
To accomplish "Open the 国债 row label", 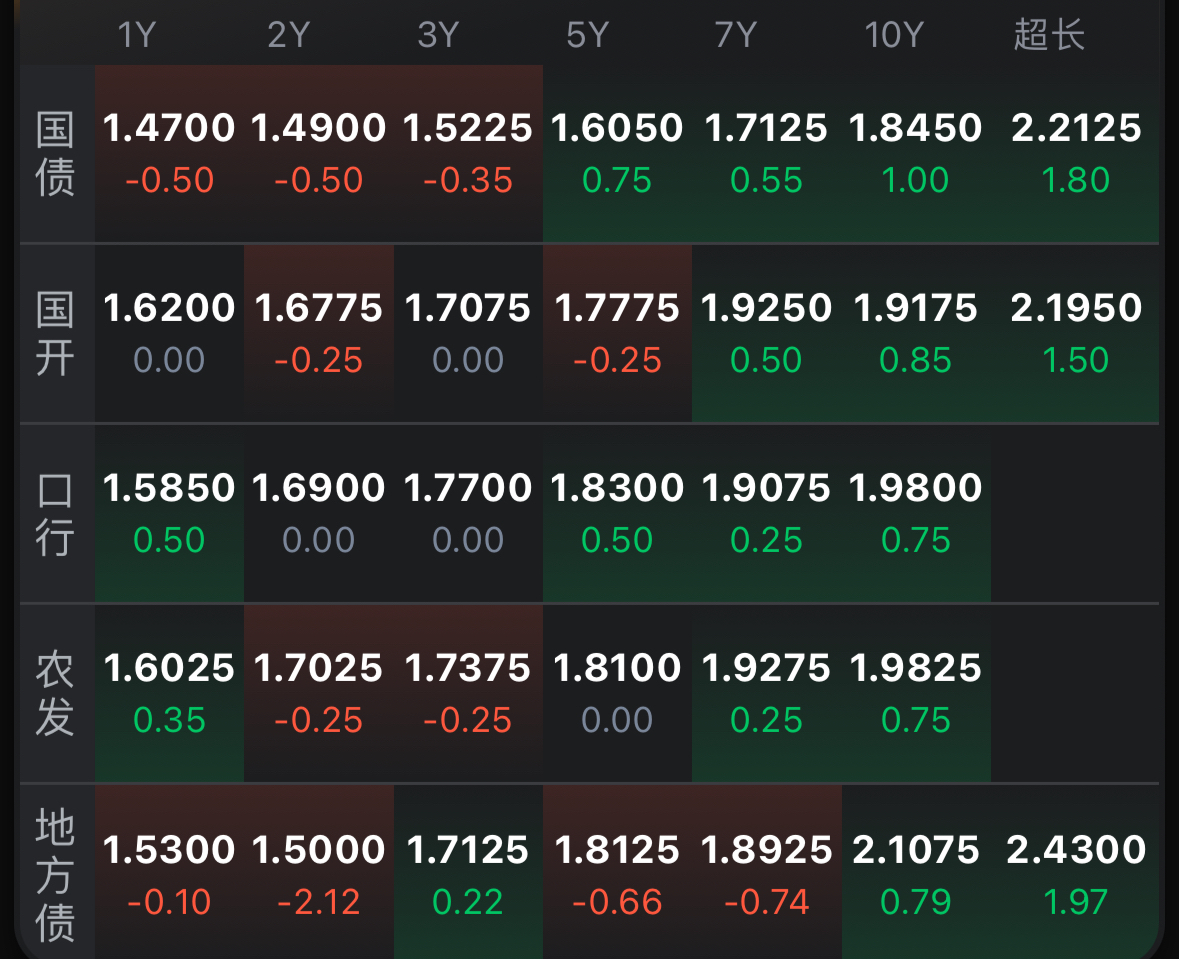I will coord(56,154).
